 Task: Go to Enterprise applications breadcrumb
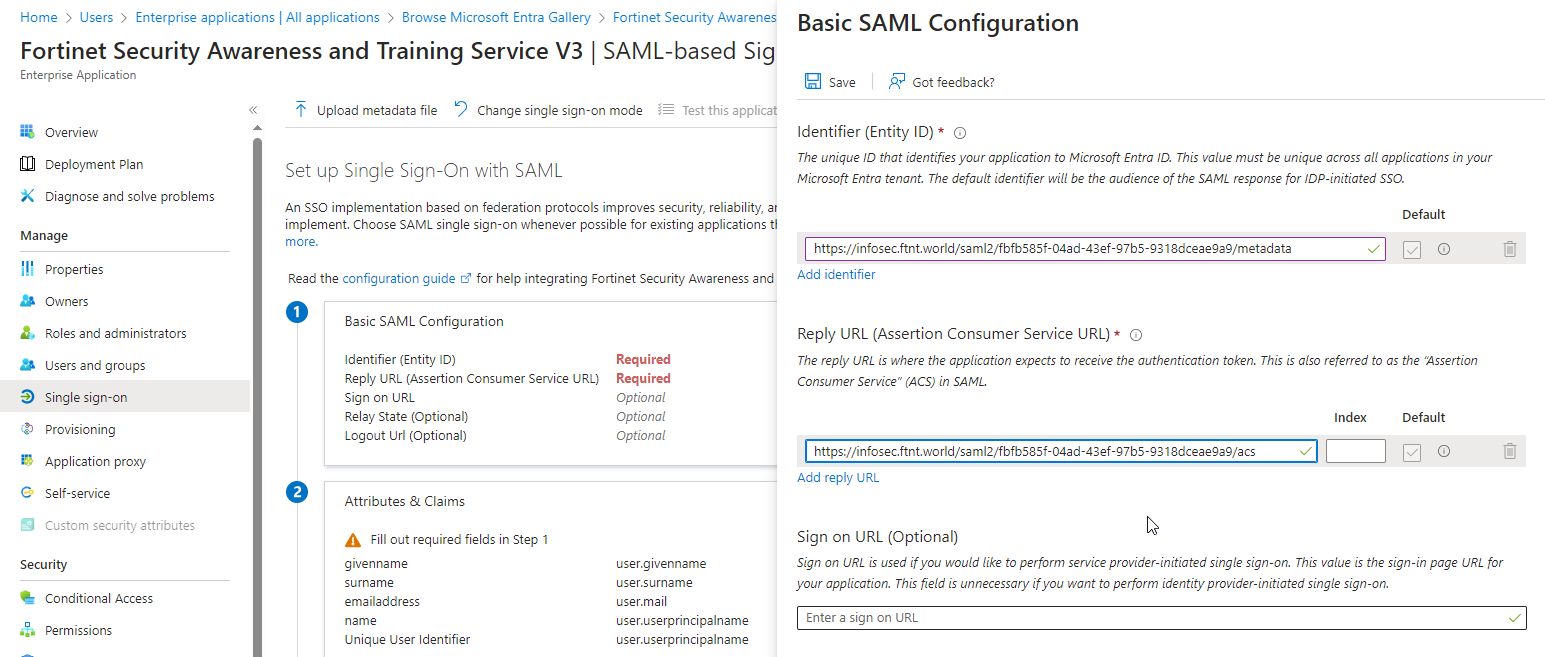point(257,17)
